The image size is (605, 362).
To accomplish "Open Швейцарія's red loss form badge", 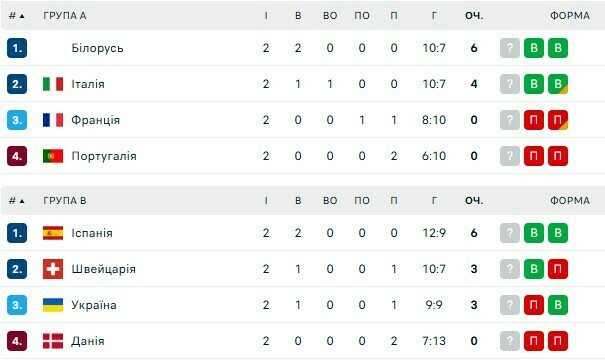I will click(x=558, y=269).
